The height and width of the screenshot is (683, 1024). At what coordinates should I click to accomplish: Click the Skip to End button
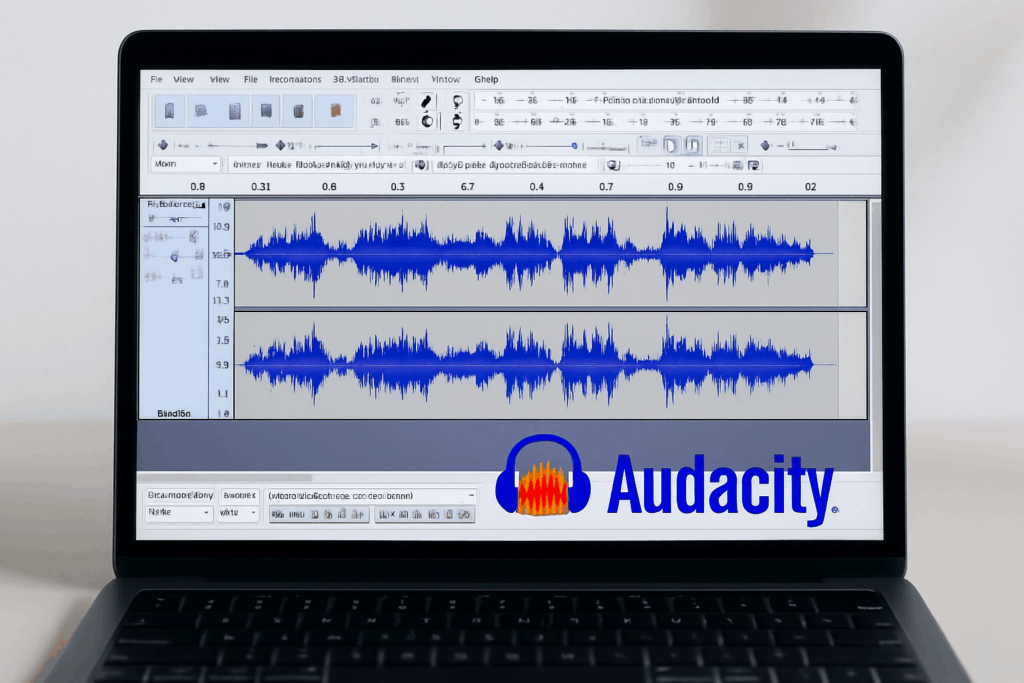296,110
